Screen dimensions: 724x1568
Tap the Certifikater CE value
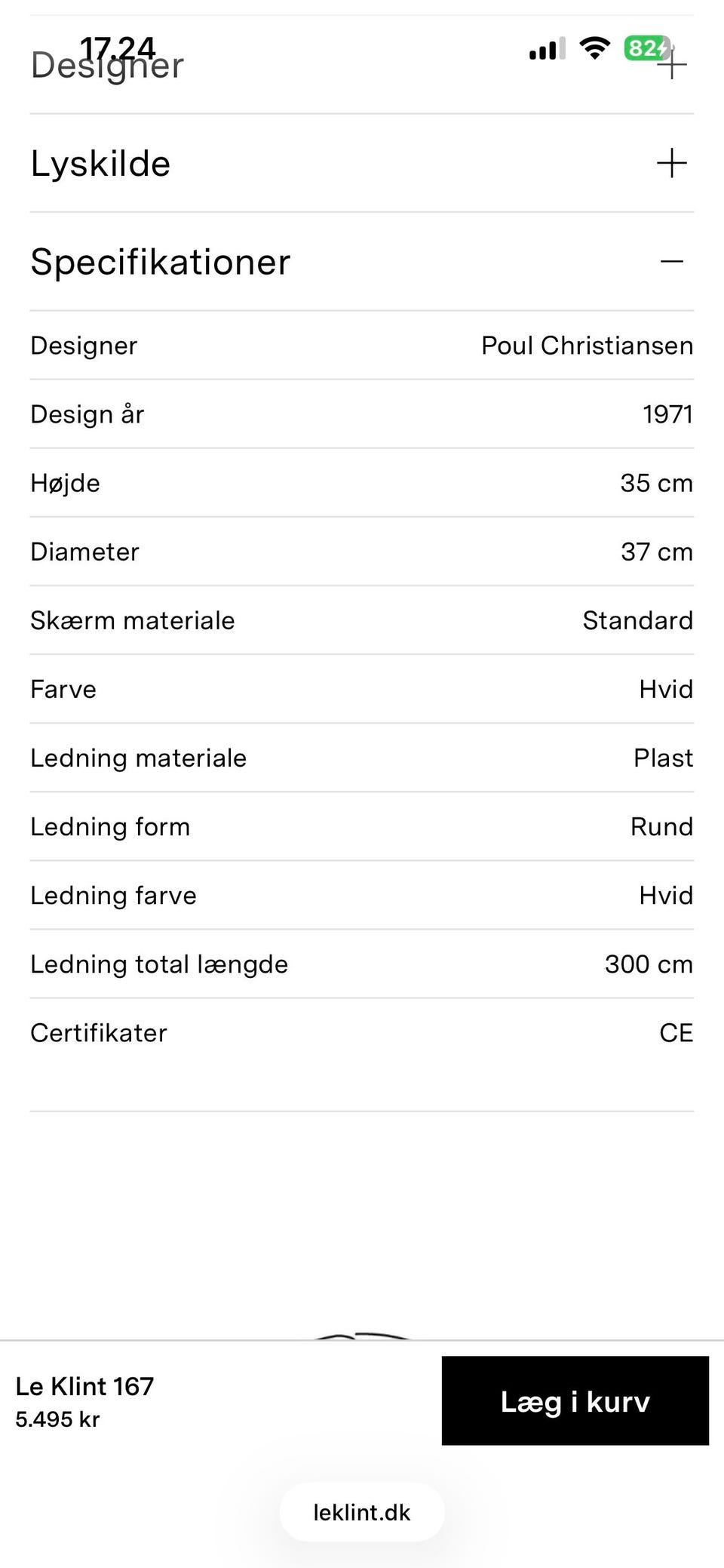676,1032
